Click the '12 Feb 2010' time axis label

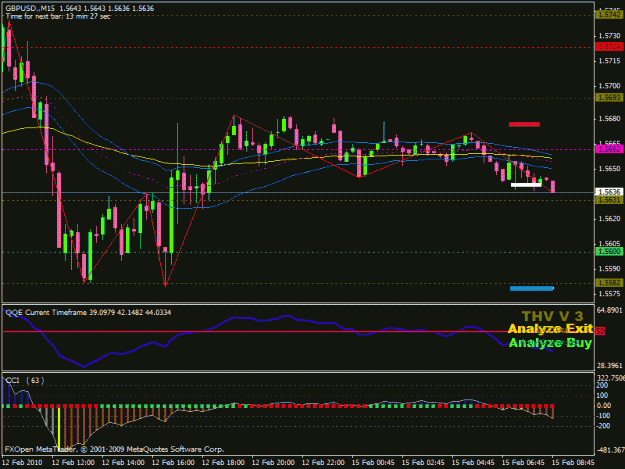[22, 462]
